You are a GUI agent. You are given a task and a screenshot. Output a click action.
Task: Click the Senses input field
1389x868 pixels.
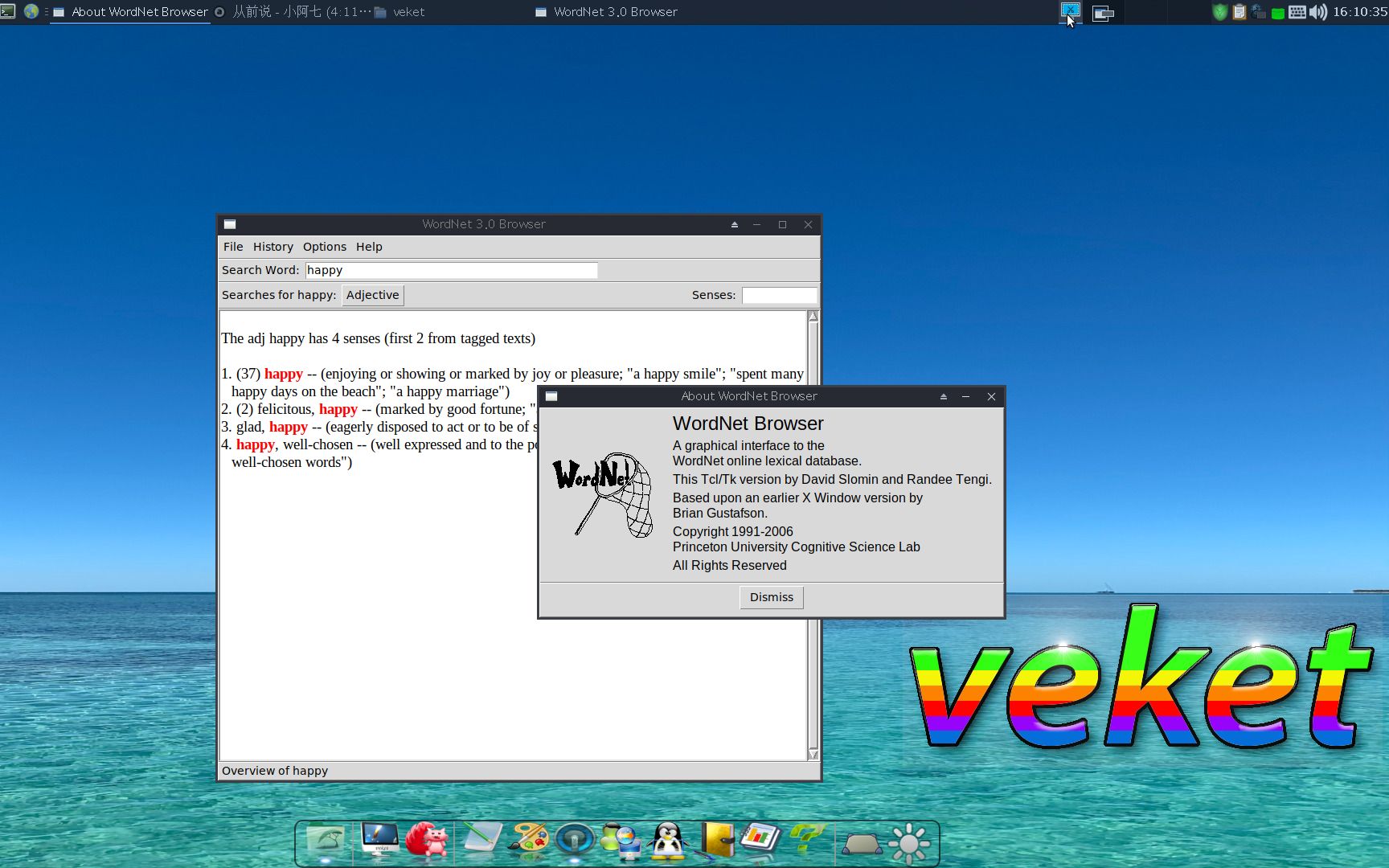pos(779,295)
